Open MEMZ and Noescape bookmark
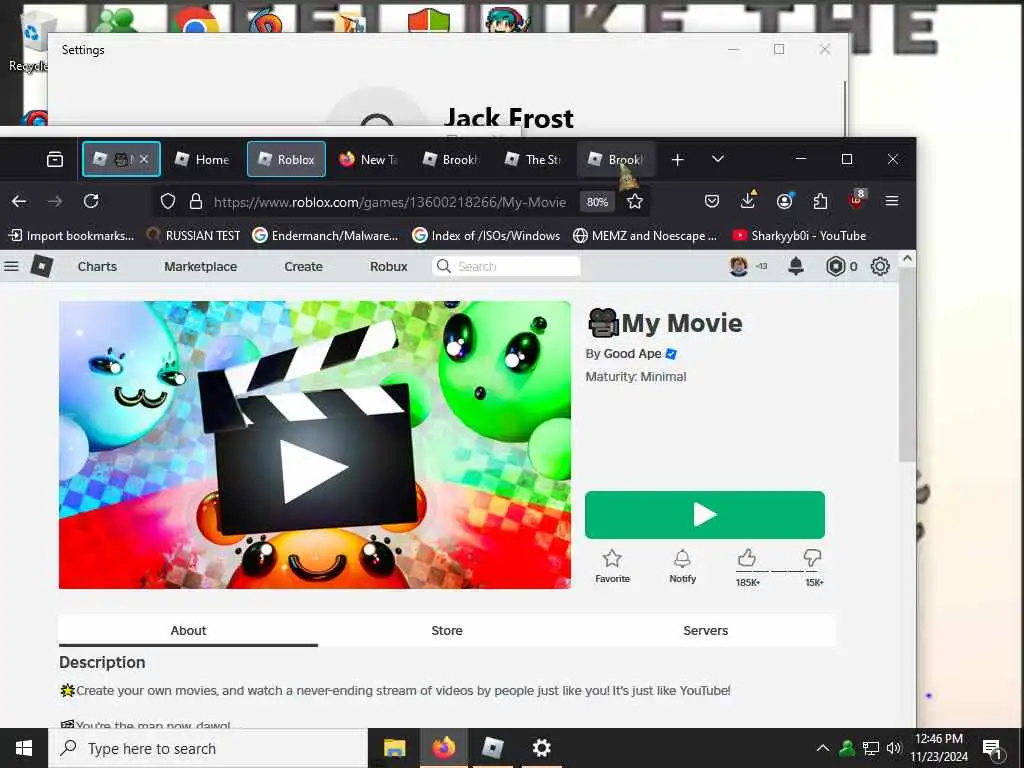1024x768 pixels. (x=645, y=236)
